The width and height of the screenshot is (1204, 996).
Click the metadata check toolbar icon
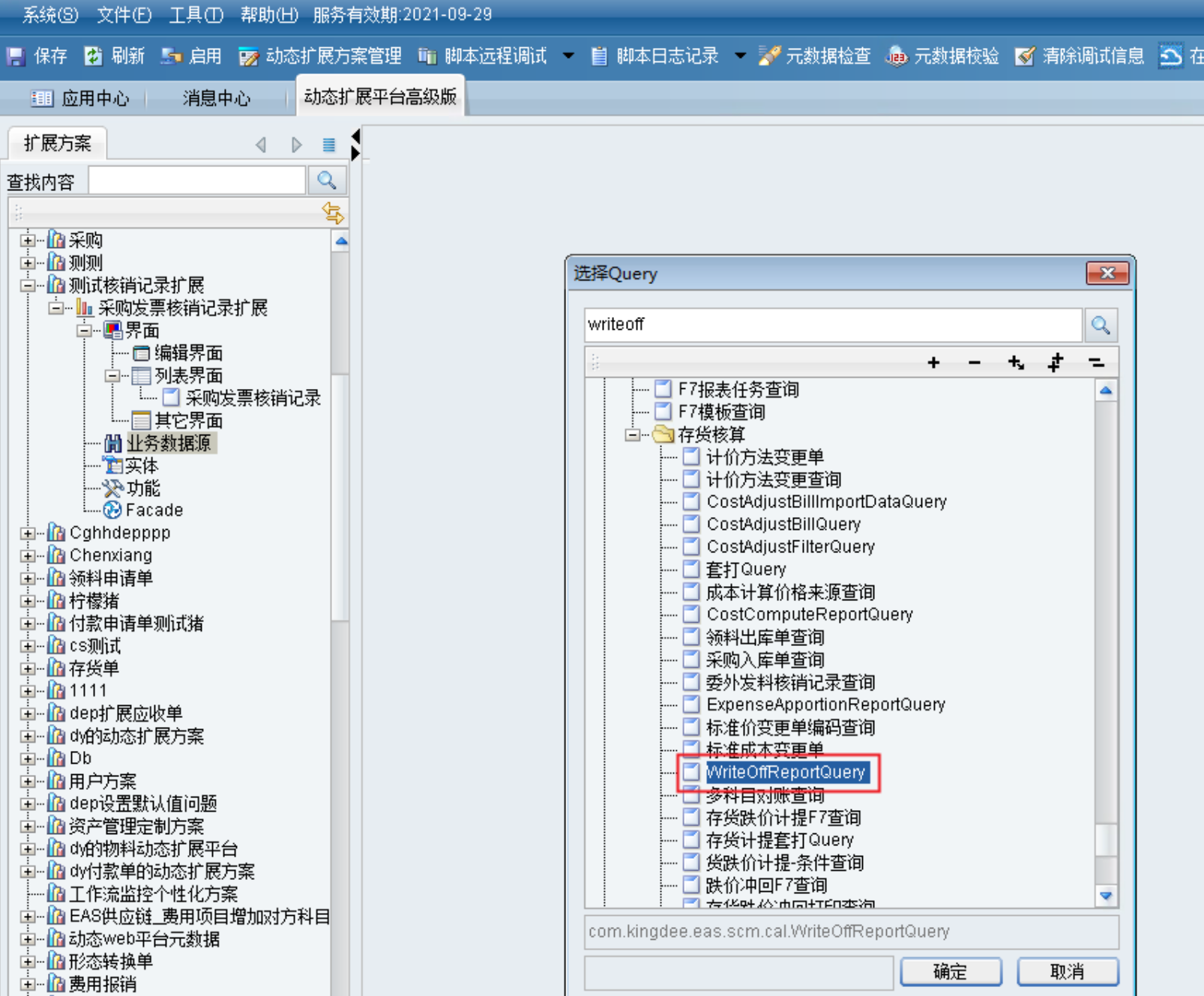tap(768, 56)
